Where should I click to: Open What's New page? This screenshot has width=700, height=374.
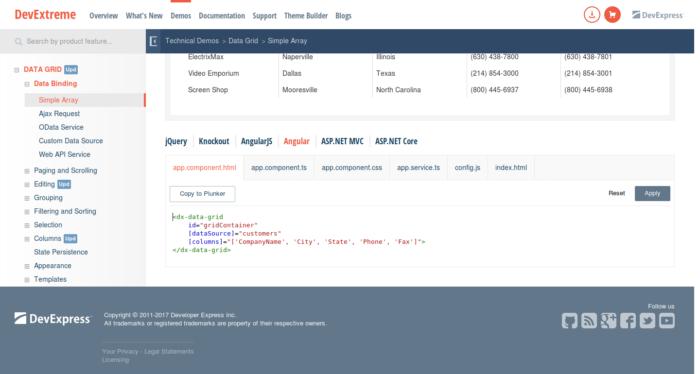click(x=144, y=16)
